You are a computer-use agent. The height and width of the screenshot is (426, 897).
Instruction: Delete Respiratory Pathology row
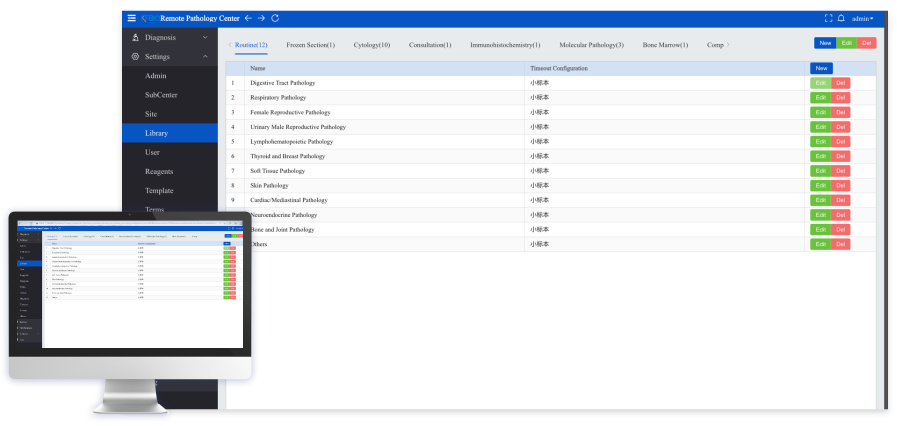click(x=840, y=98)
